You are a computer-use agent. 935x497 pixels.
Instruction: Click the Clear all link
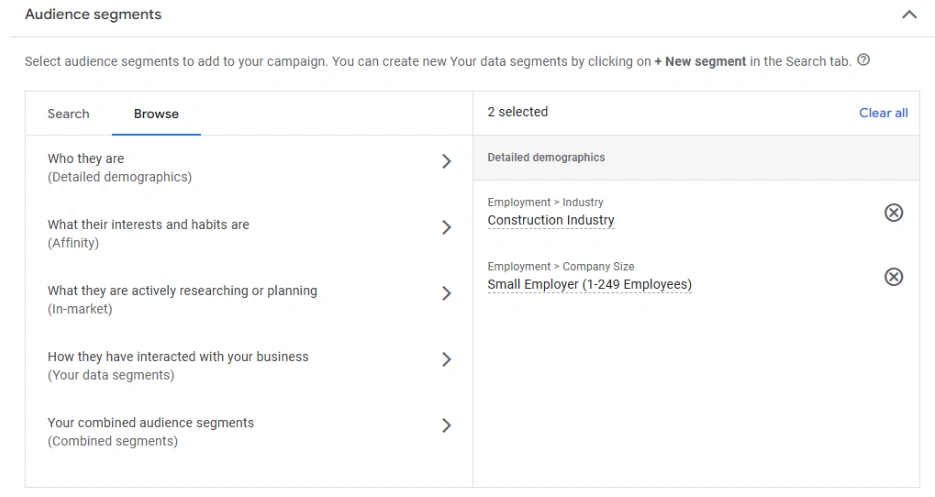tap(883, 113)
